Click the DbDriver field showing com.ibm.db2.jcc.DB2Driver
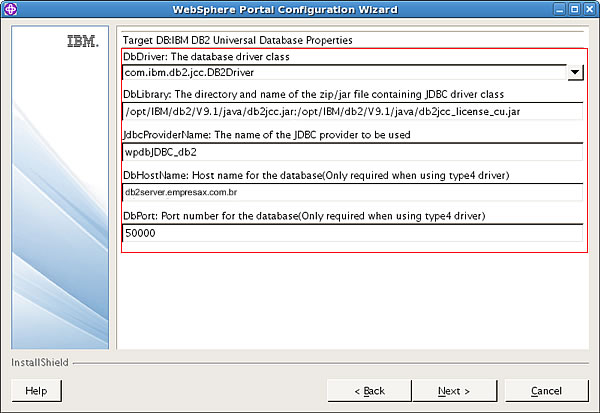 [x=344, y=72]
